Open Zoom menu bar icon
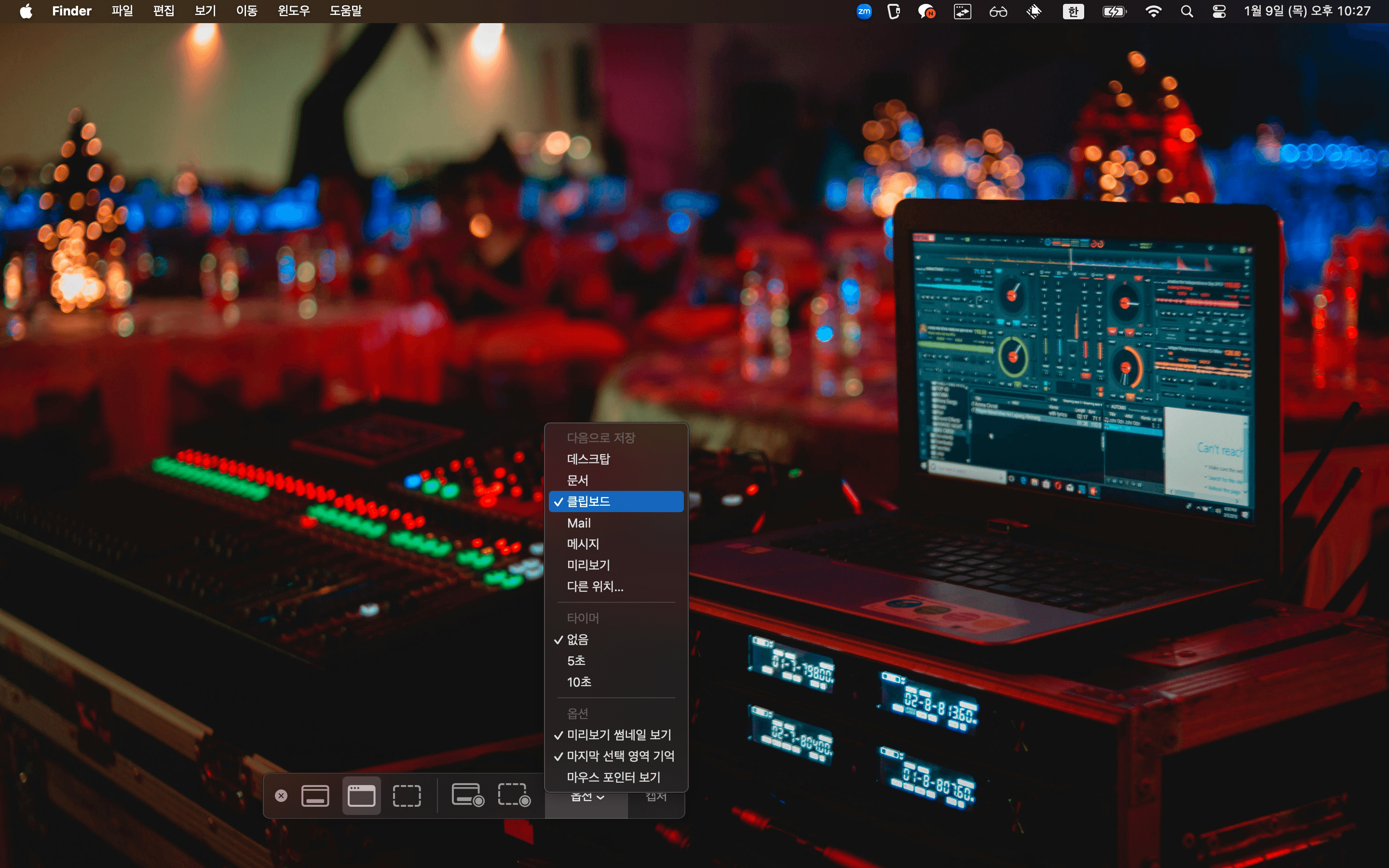 tap(864, 11)
